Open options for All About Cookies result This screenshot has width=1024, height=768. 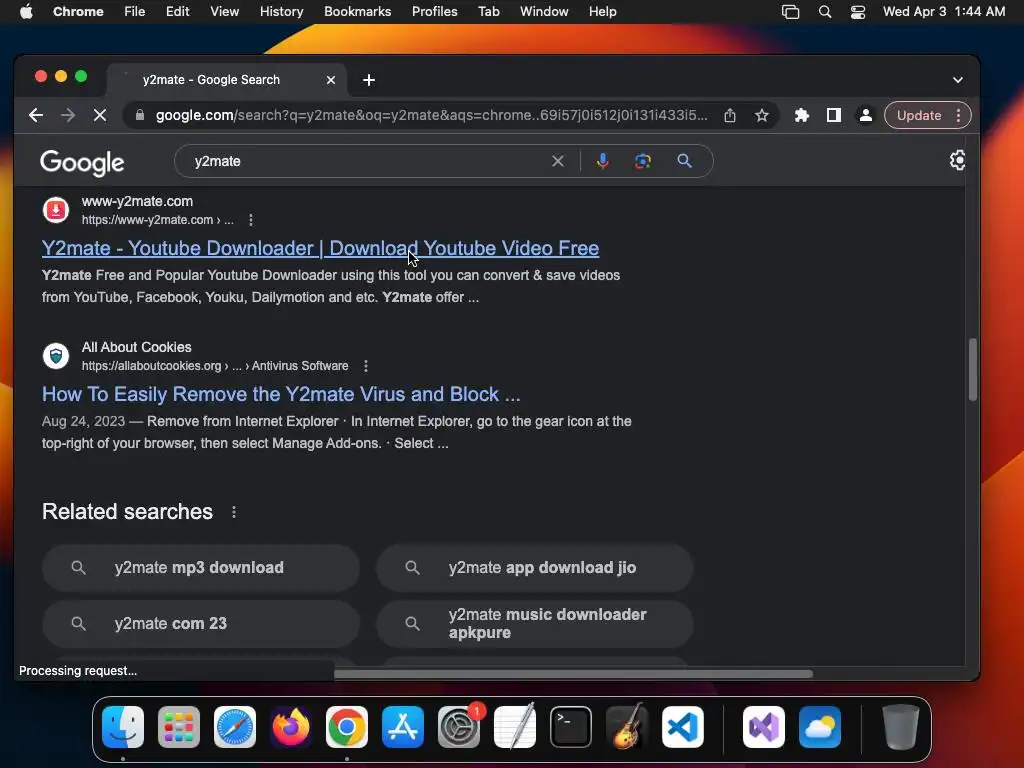(366, 366)
